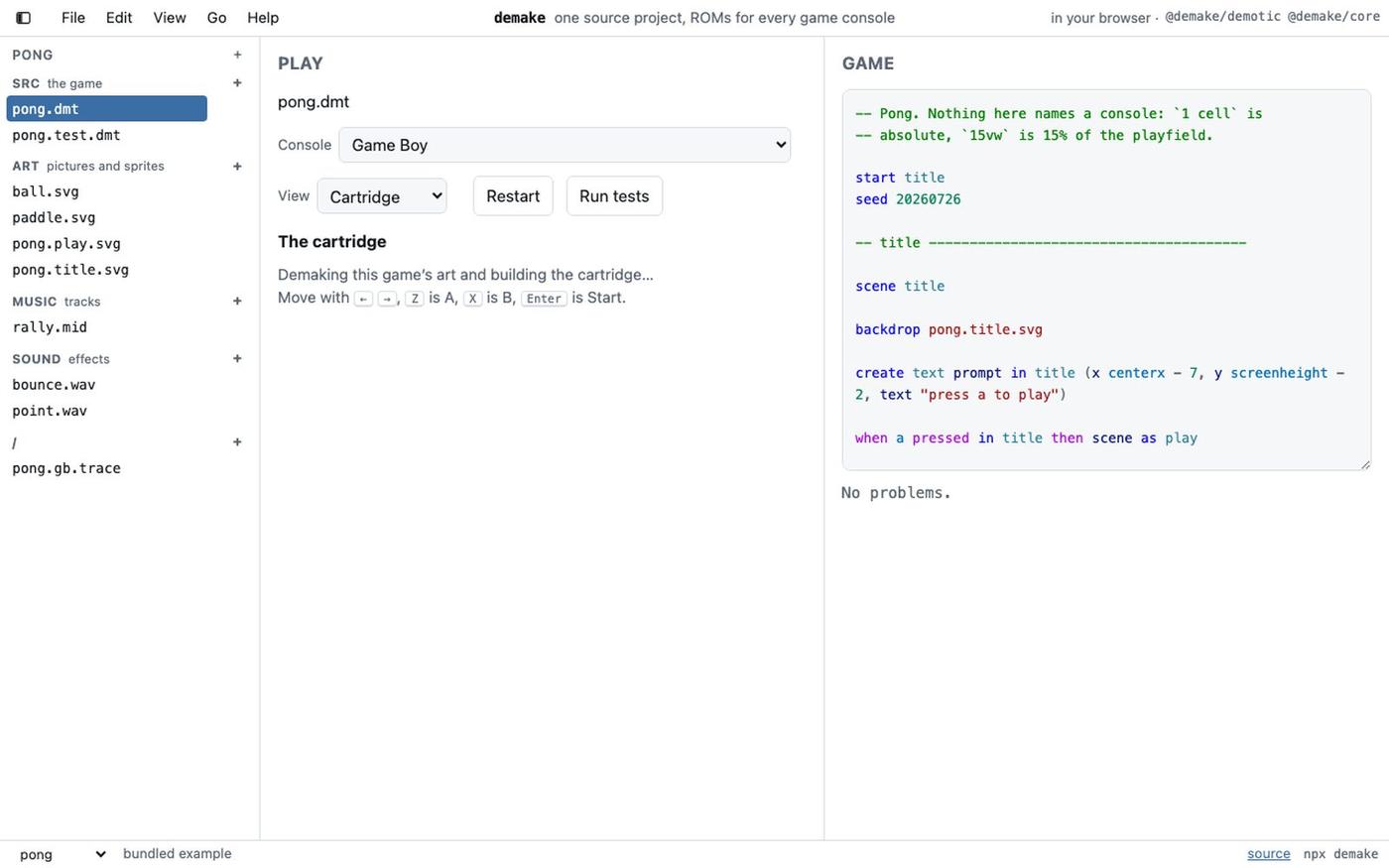The height and width of the screenshot is (868, 1389).
Task: Click the Run tests button
Action: (x=614, y=196)
